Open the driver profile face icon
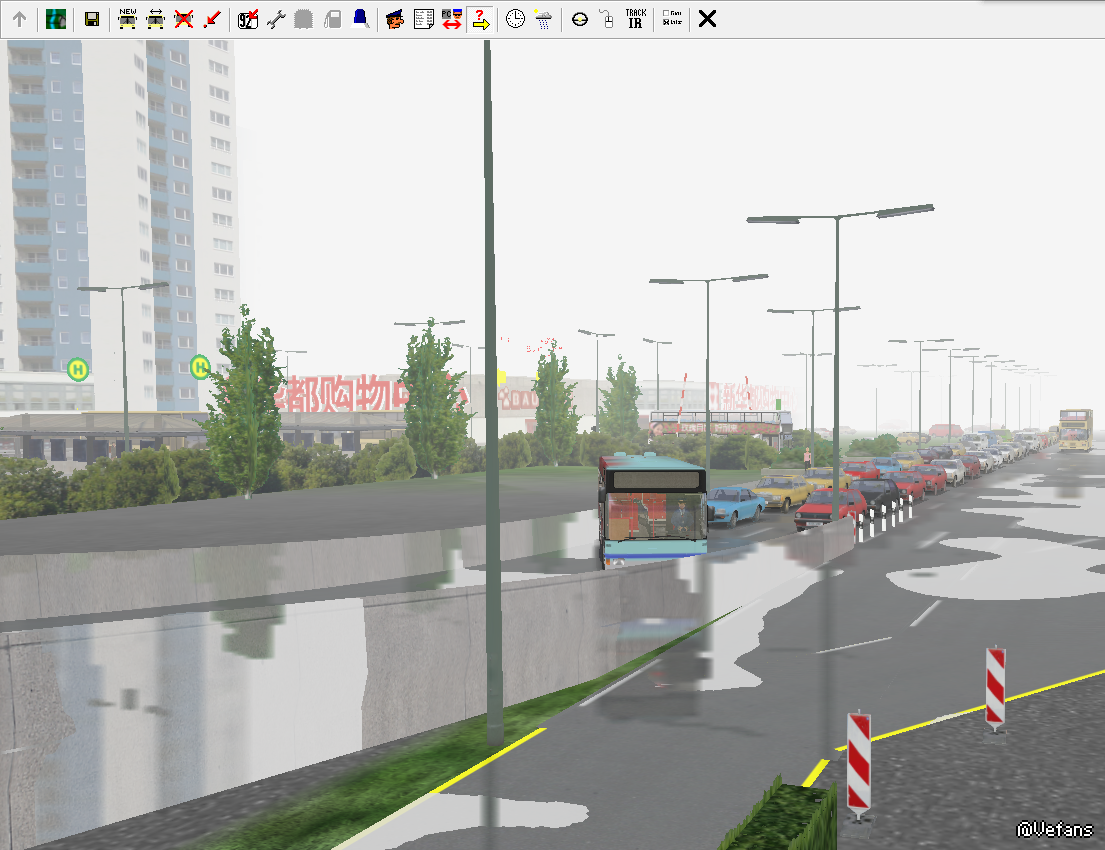 point(395,19)
